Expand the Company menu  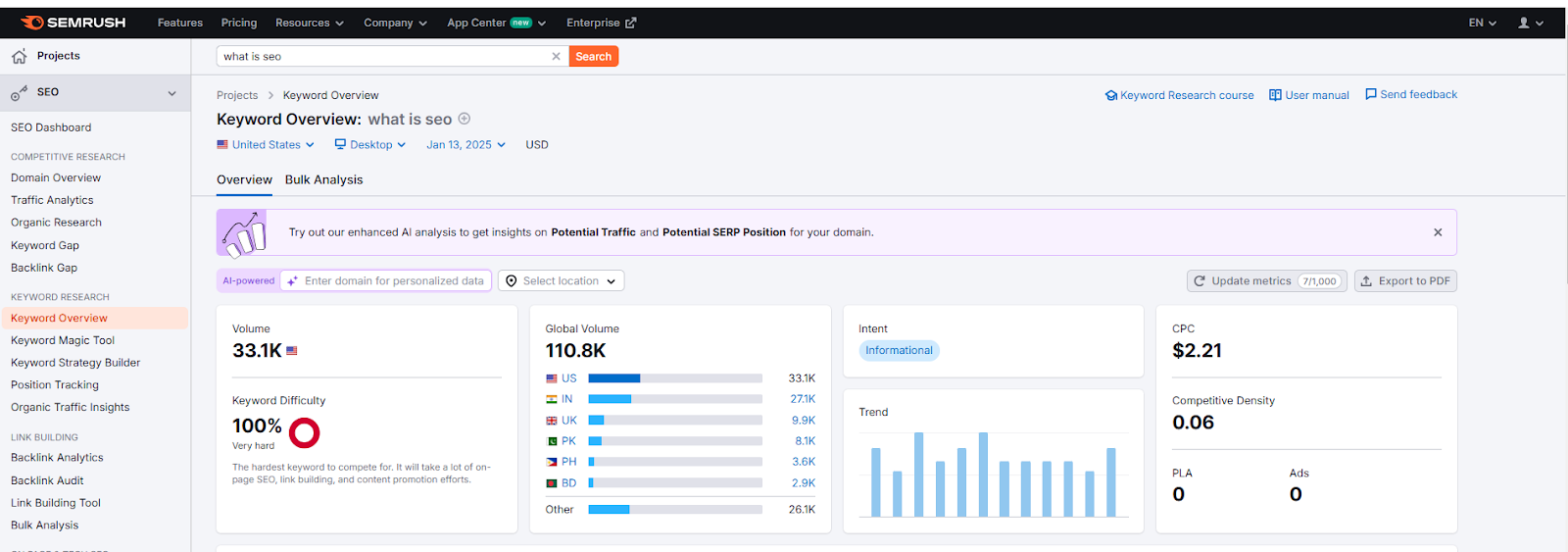pyautogui.click(x=395, y=23)
